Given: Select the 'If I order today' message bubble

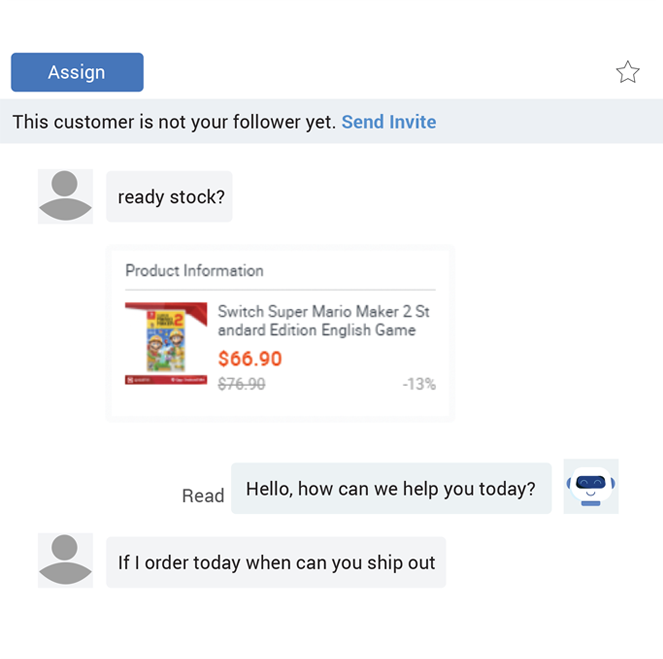Looking at the screenshot, I should [276, 562].
